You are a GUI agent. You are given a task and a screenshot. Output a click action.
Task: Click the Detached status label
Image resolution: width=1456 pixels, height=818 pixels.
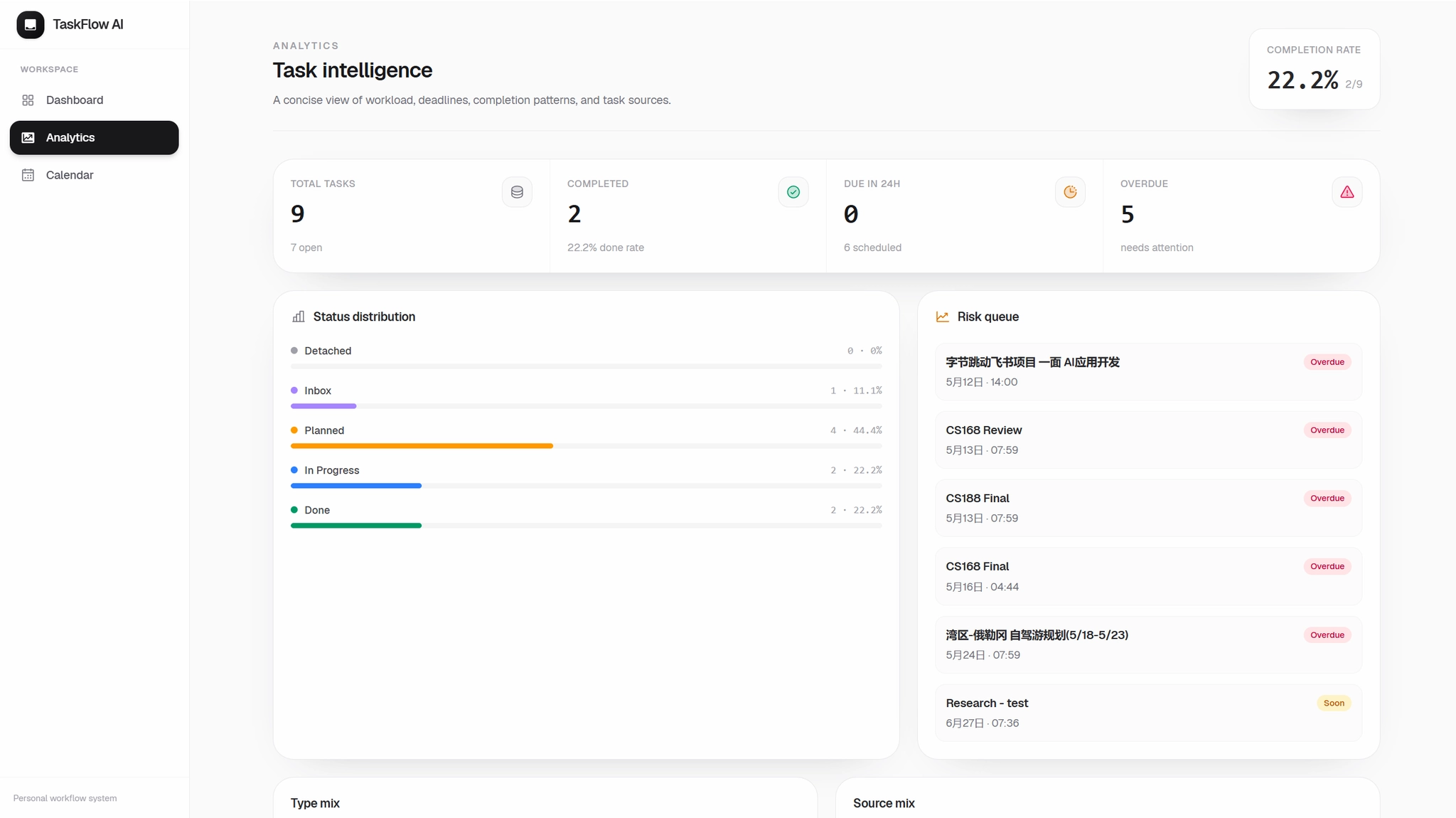[328, 351]
